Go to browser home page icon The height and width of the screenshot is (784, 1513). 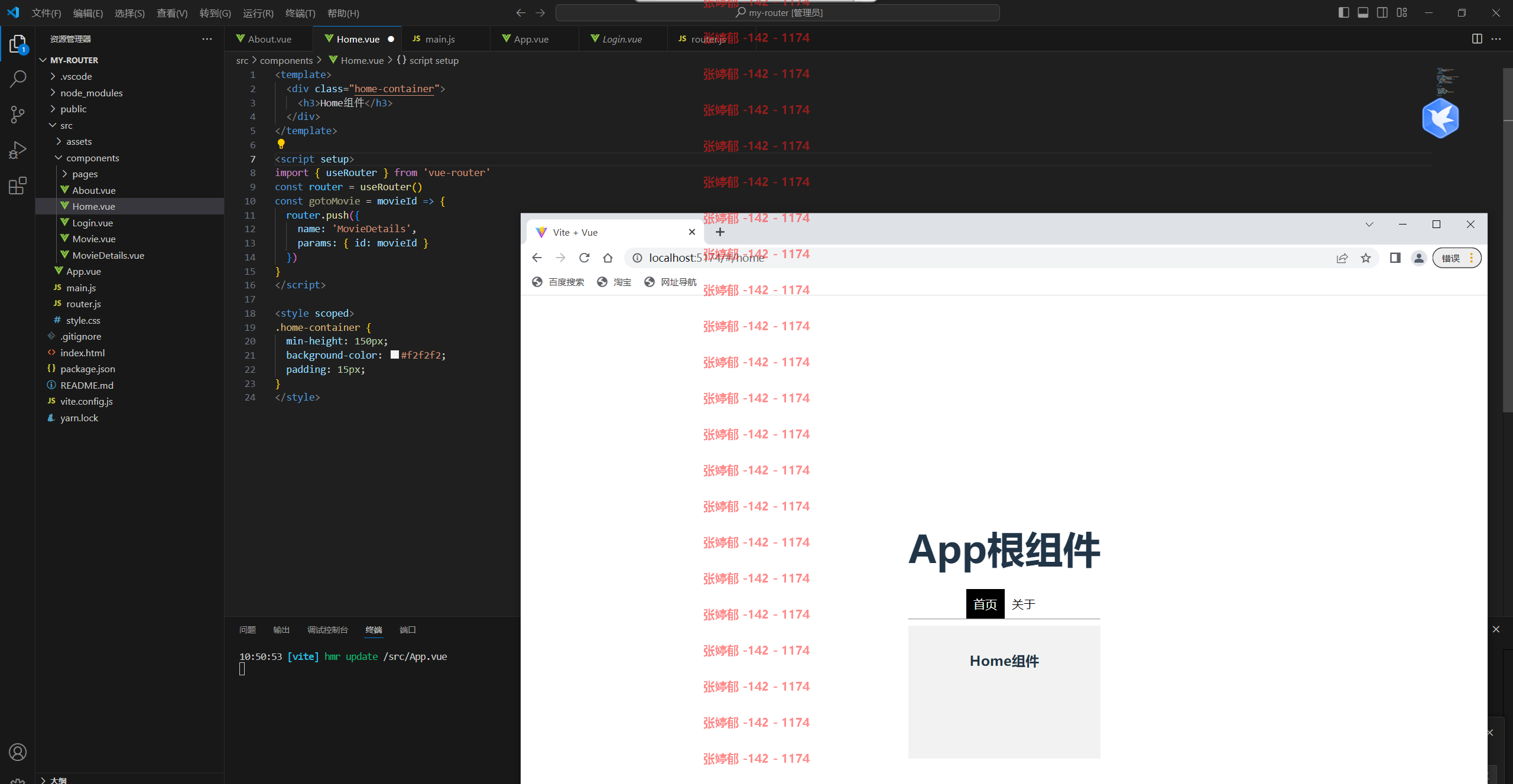pyautogui.click(x=608, y=258)
